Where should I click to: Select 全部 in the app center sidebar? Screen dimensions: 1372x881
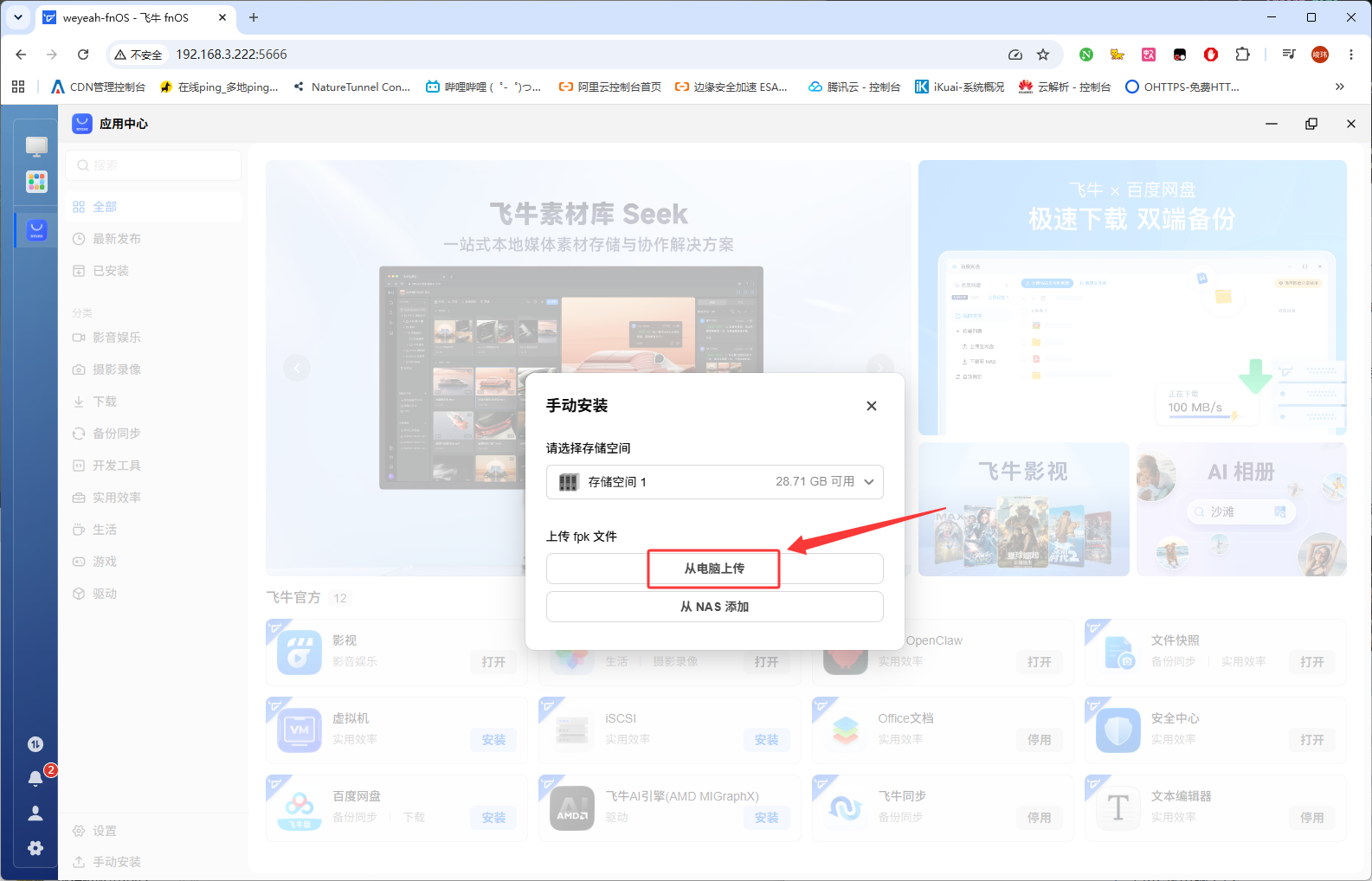tap(153, 207)
